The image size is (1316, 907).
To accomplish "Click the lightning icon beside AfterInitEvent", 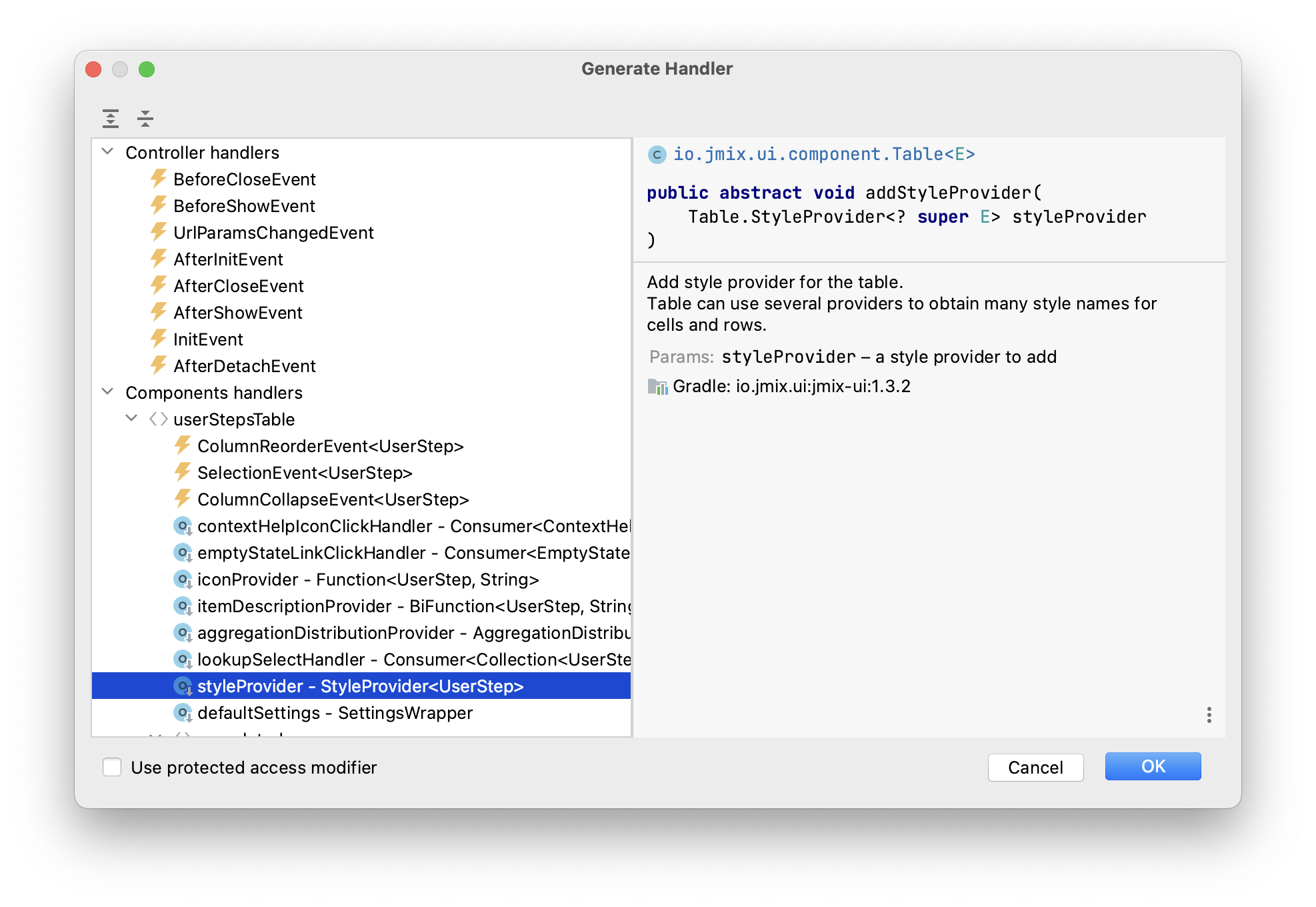I will coord(159,259).
